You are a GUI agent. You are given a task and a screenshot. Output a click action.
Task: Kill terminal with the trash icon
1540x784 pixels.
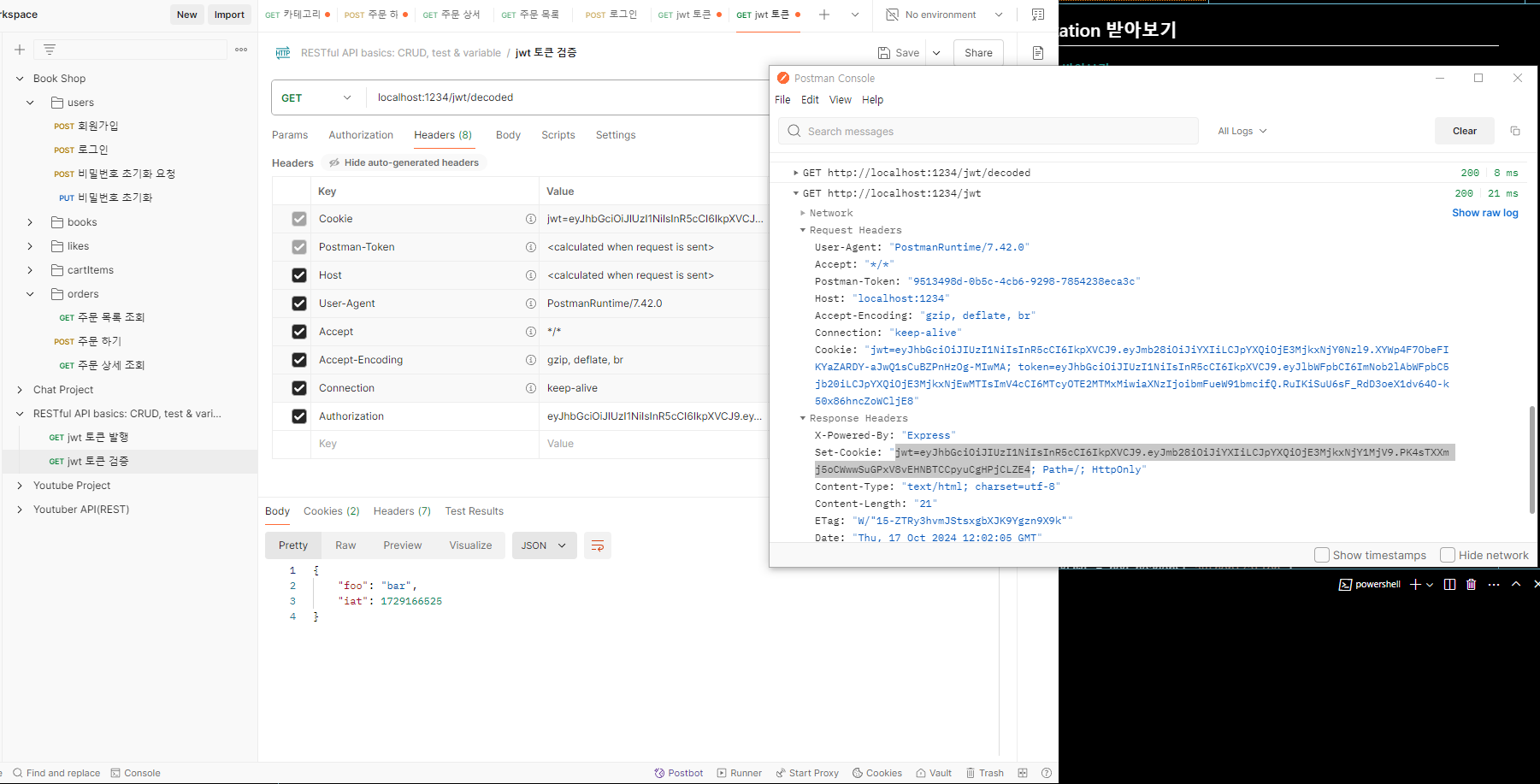(1471, 584)
